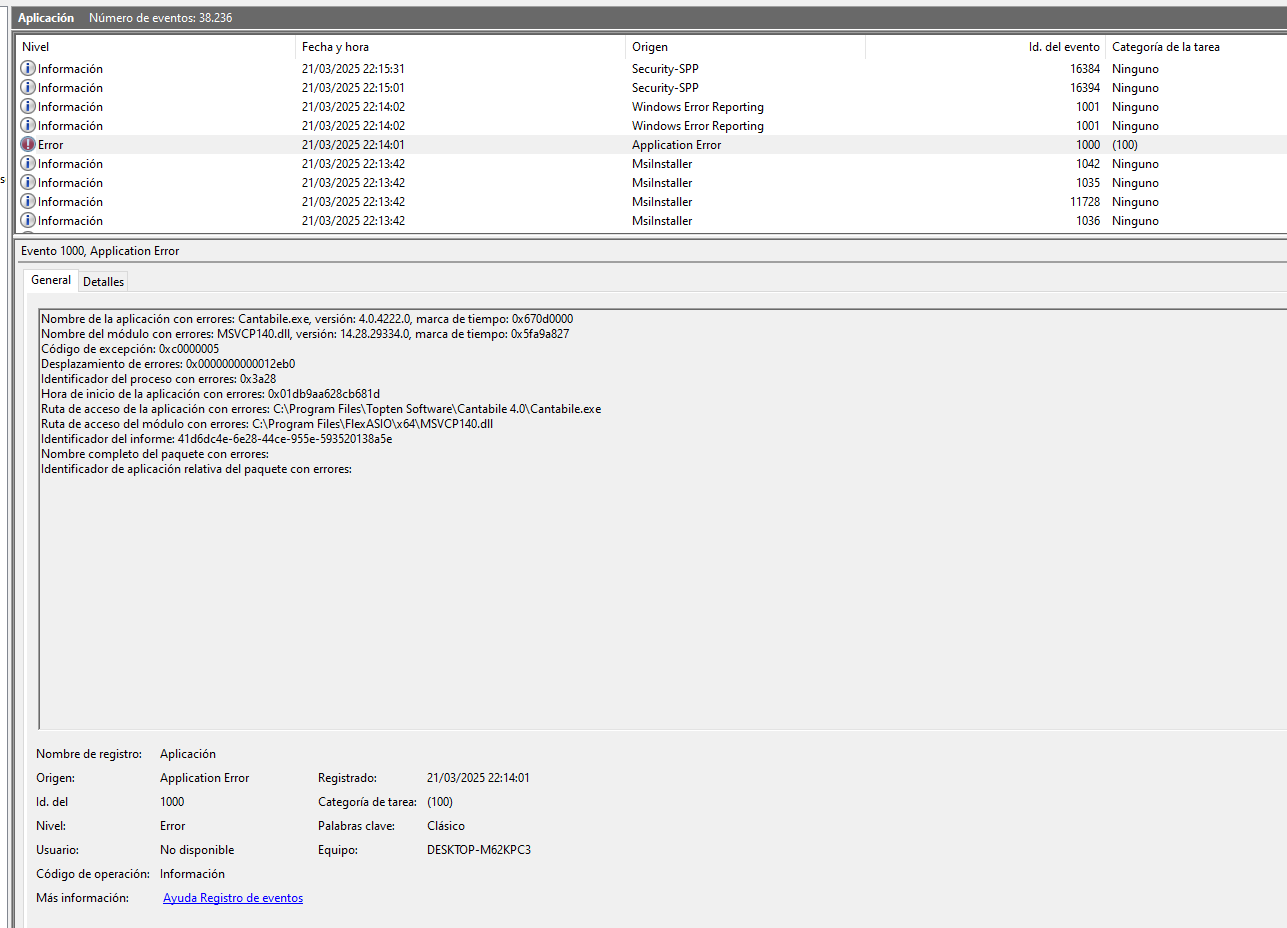Viewport: 1287px width, 928px height.
Task: Click the information icon of MsiInstaller event 1035
Action: click(28, 183)
